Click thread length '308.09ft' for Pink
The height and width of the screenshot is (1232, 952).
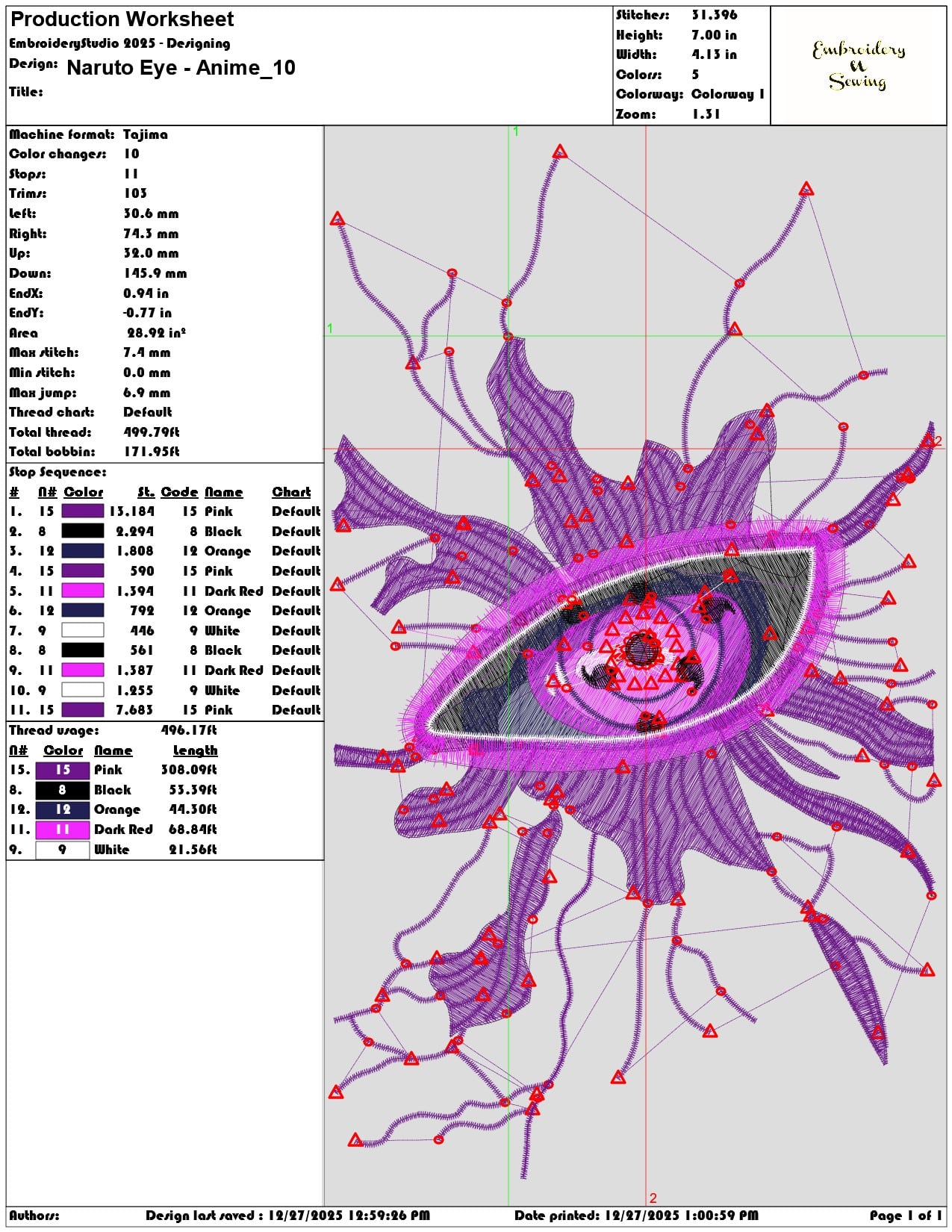(189, 770)
